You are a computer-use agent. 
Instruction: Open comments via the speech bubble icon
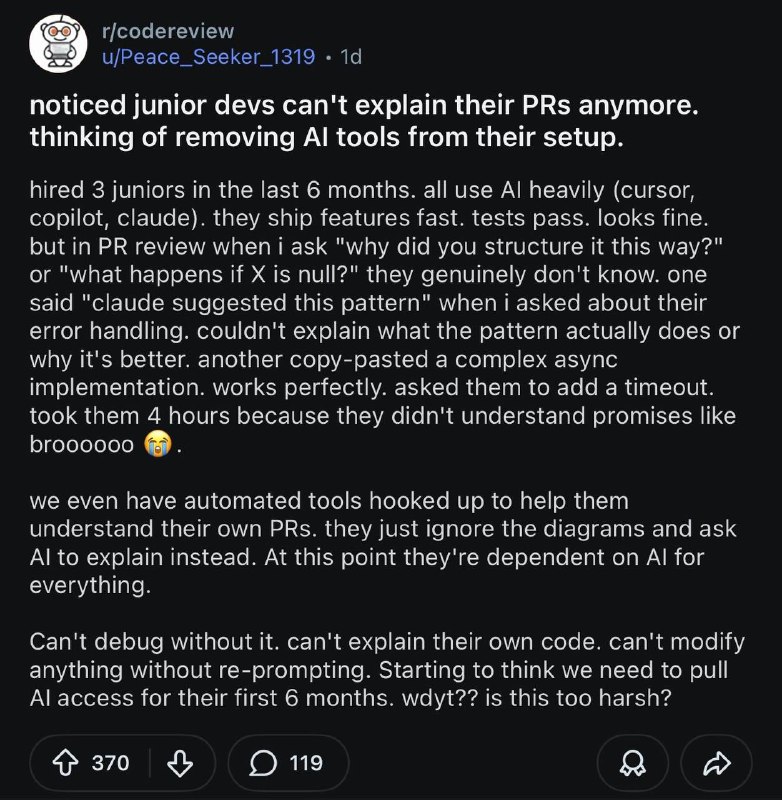coord(263,763)
